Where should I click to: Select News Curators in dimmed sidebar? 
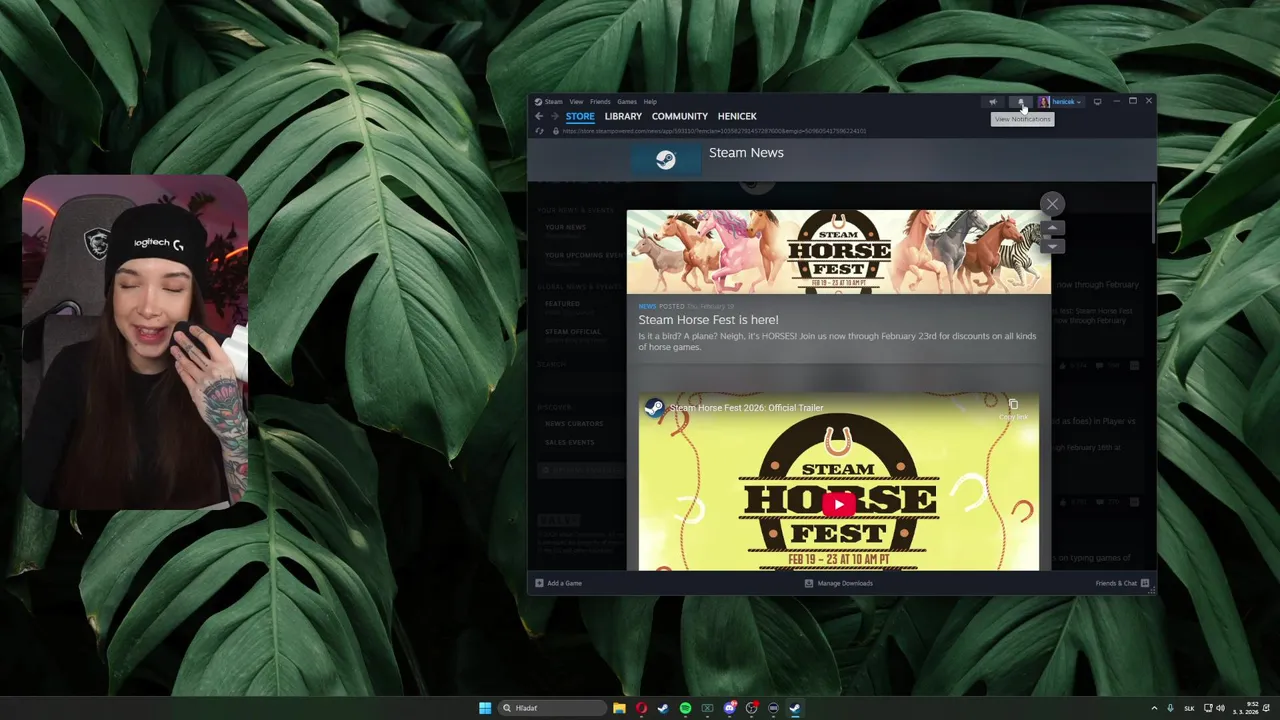[574, 424]
